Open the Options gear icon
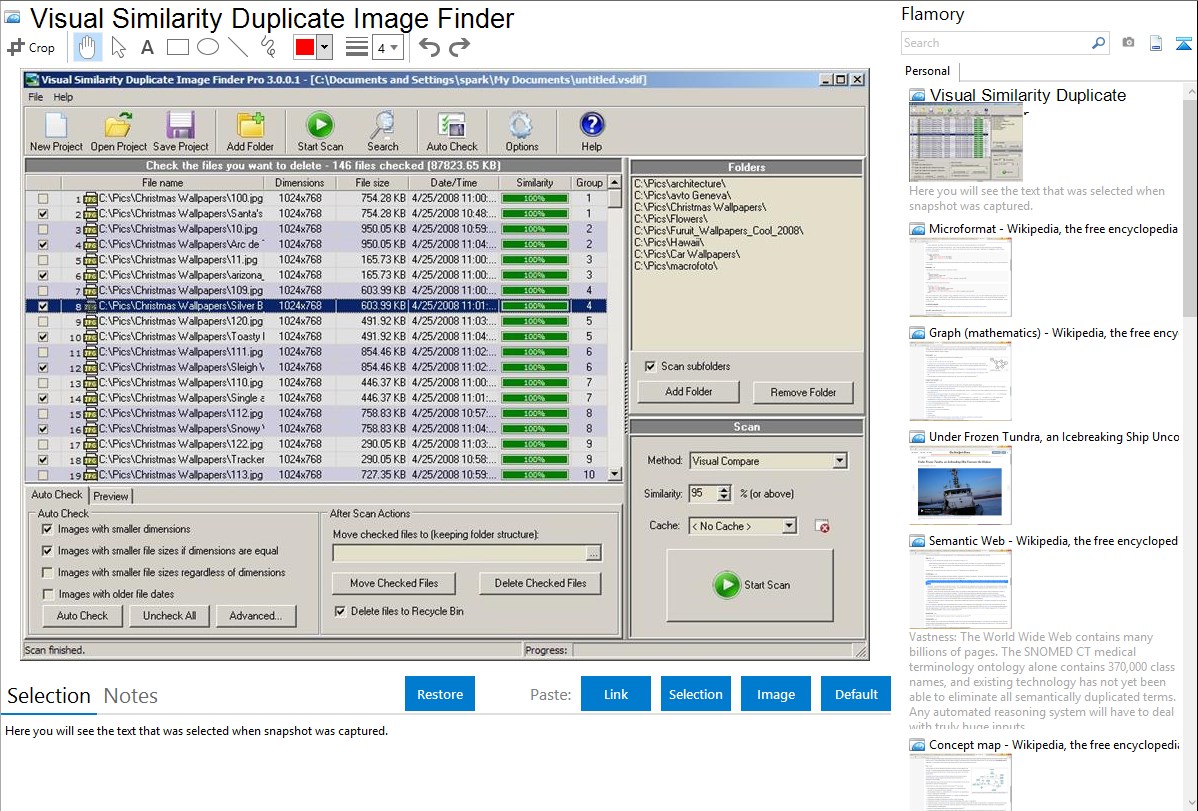This screenshot has height=811, width=1198. tap(521, 131)
